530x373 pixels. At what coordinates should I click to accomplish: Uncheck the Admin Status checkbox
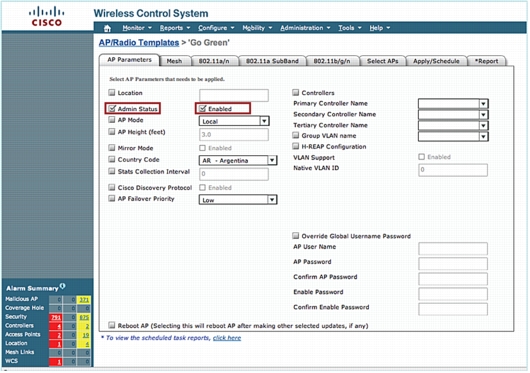point(112,108)
